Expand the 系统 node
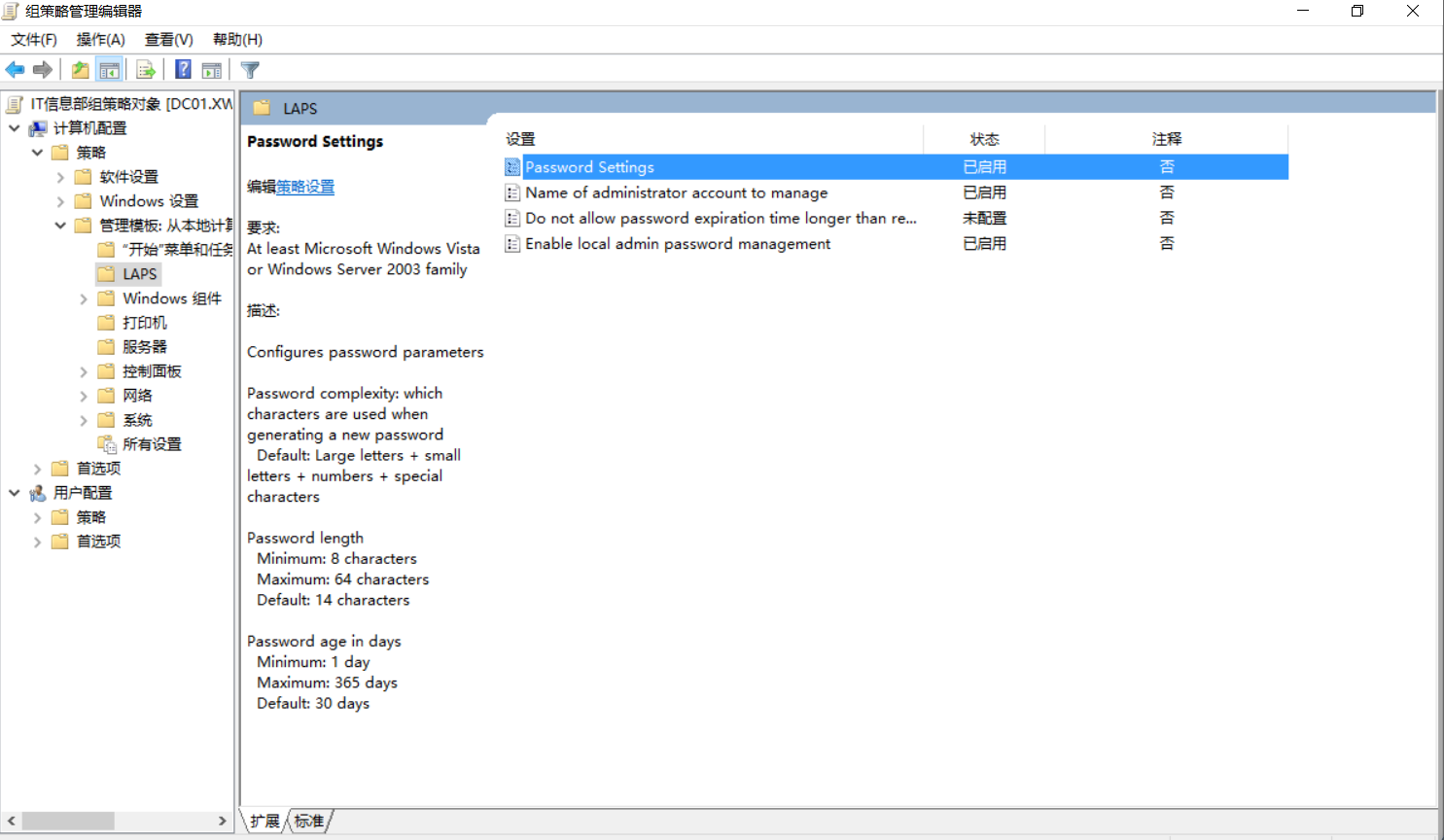The width and height of the screenshot is (1444, 840). [x=84, y=420]
